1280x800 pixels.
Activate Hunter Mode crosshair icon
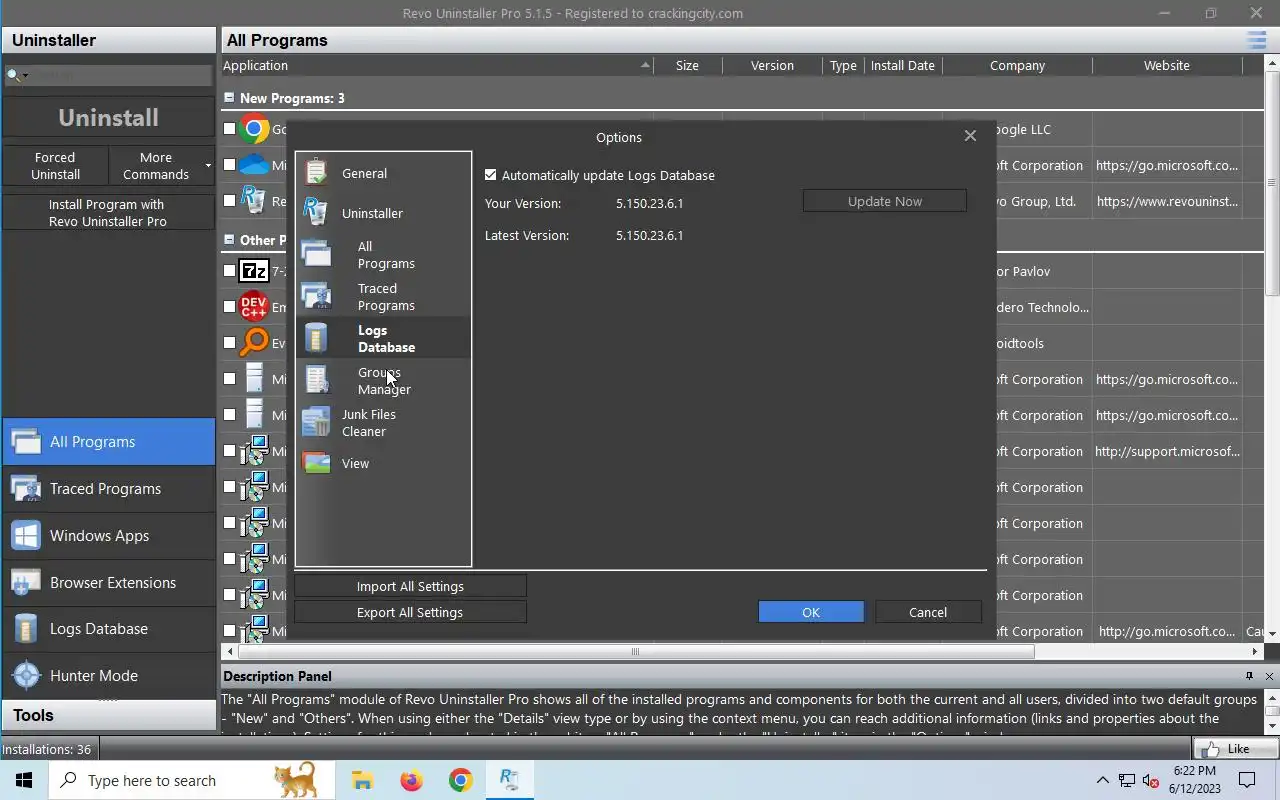pyautogui.click(x=26, y=675)
